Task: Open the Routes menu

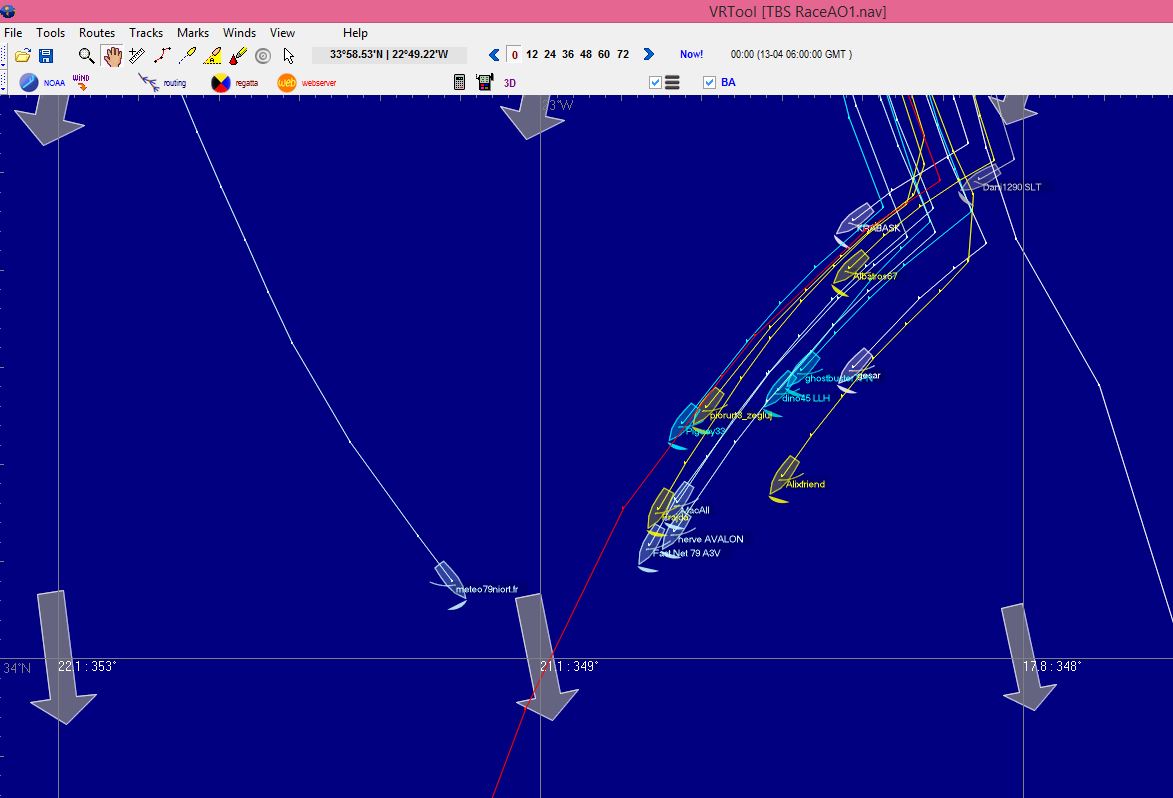Action: (x=97, y=33)
